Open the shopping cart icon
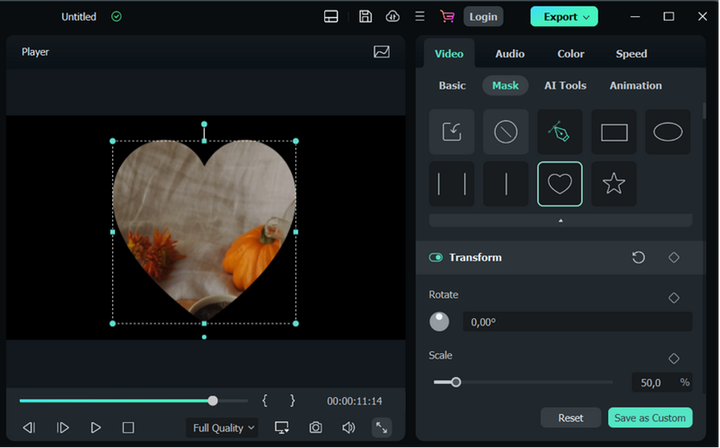This screenshot has height=448, width=720. (447, 17)
